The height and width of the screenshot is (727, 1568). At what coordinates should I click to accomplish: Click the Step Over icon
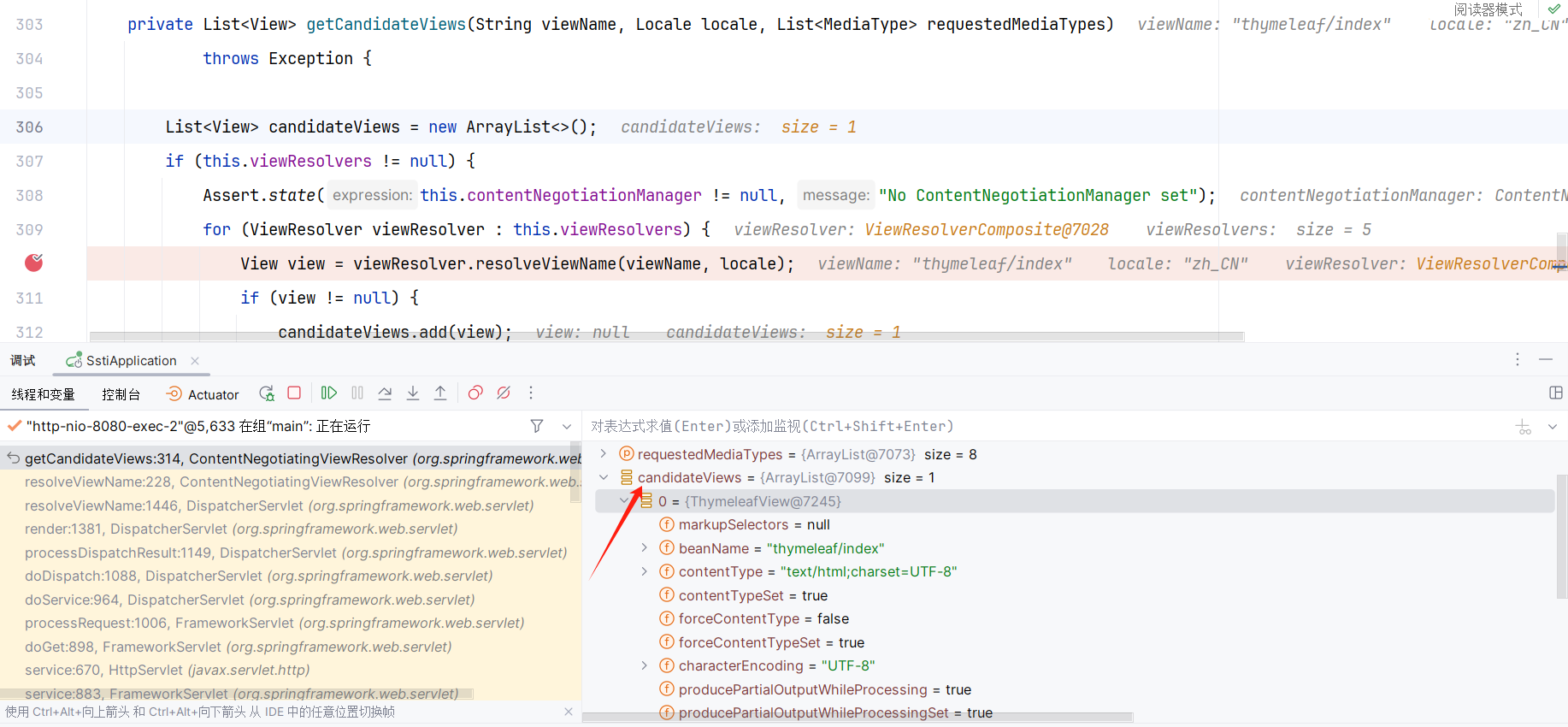(x=385, y=393)
